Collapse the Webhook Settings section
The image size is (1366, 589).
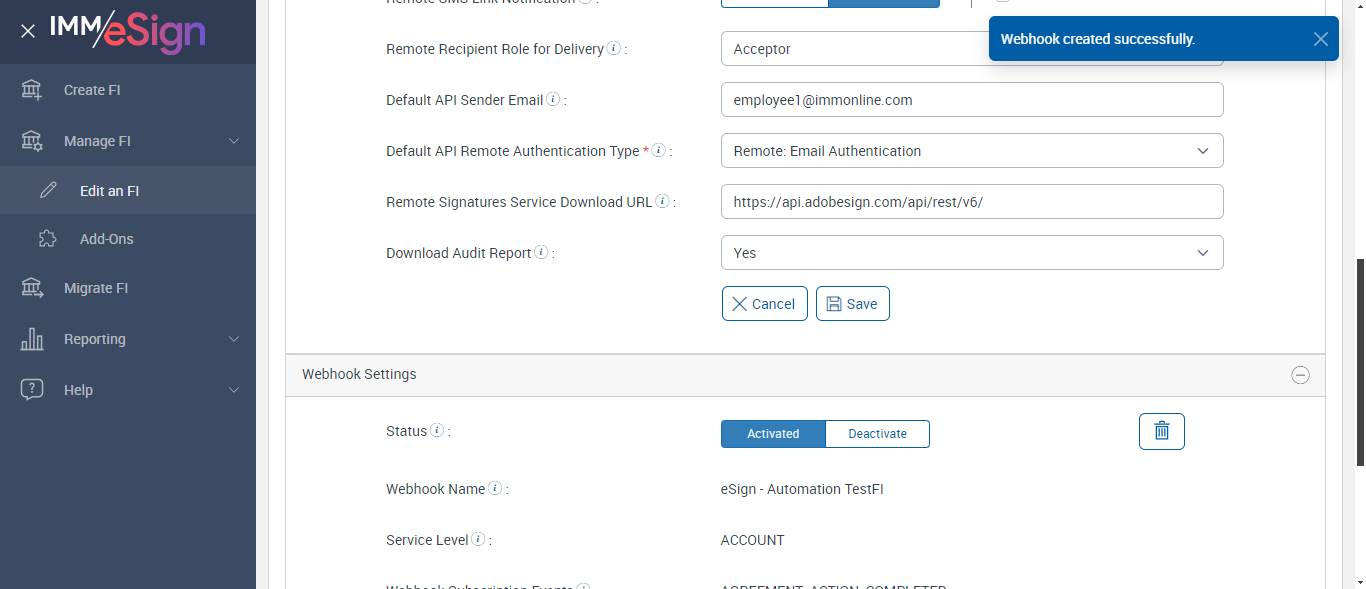(1300, 375)
